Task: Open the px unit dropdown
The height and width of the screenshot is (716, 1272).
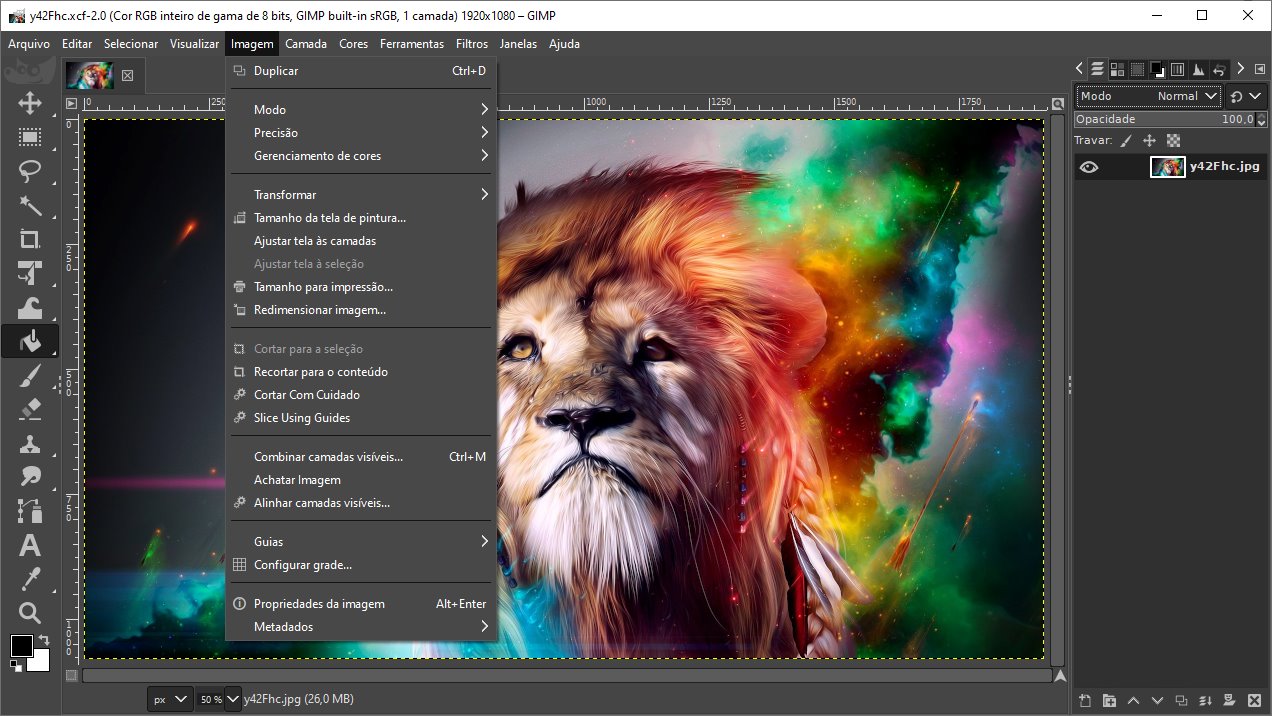Action: [169, 699]
